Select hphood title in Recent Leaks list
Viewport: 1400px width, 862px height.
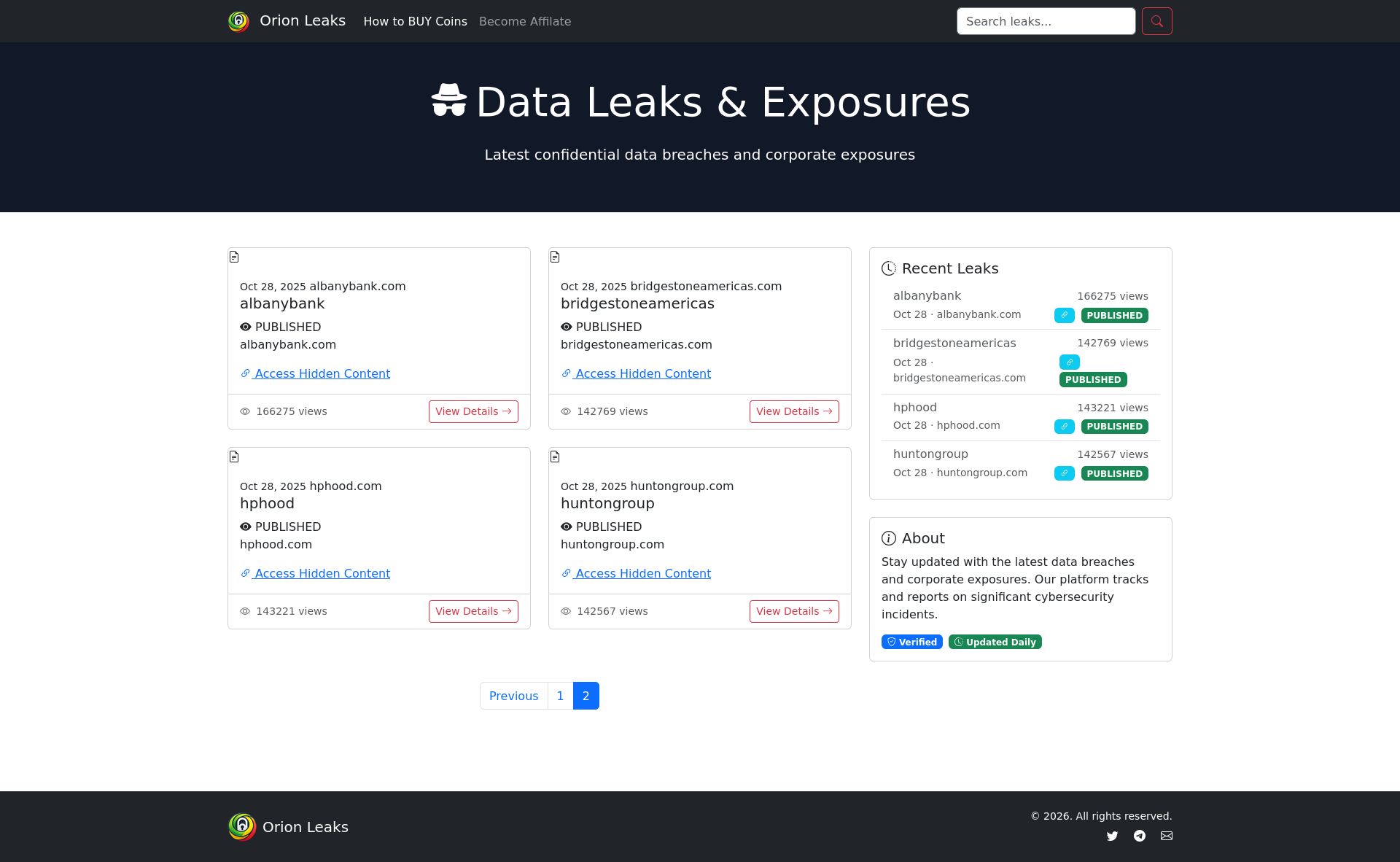914,407
